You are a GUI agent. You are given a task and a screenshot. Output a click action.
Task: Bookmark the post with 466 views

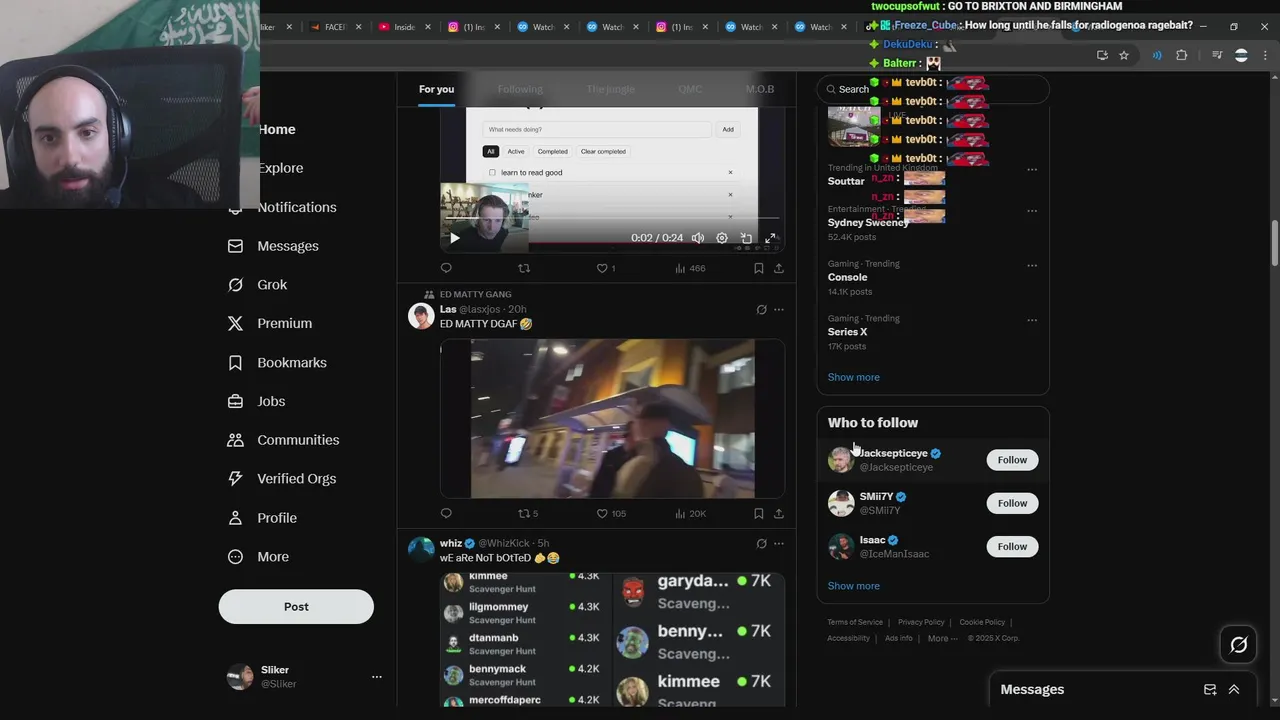pos(759,268)
